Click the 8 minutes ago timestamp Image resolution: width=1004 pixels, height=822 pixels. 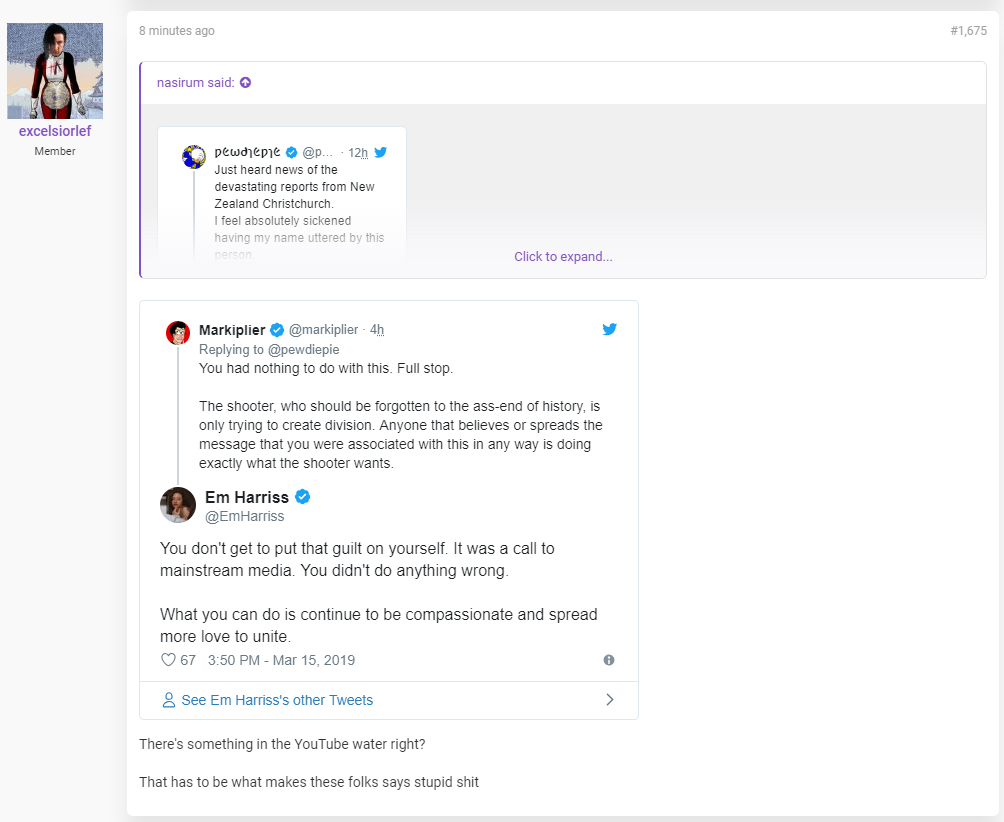click(177, 31)
